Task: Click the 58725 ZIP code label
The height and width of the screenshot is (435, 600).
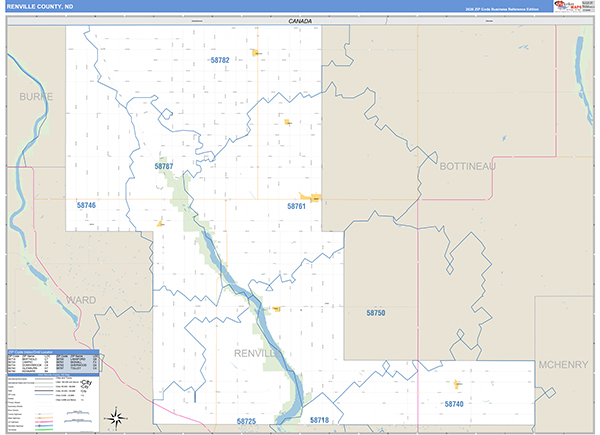Action: pyautogui.click(x=246, y=422)
